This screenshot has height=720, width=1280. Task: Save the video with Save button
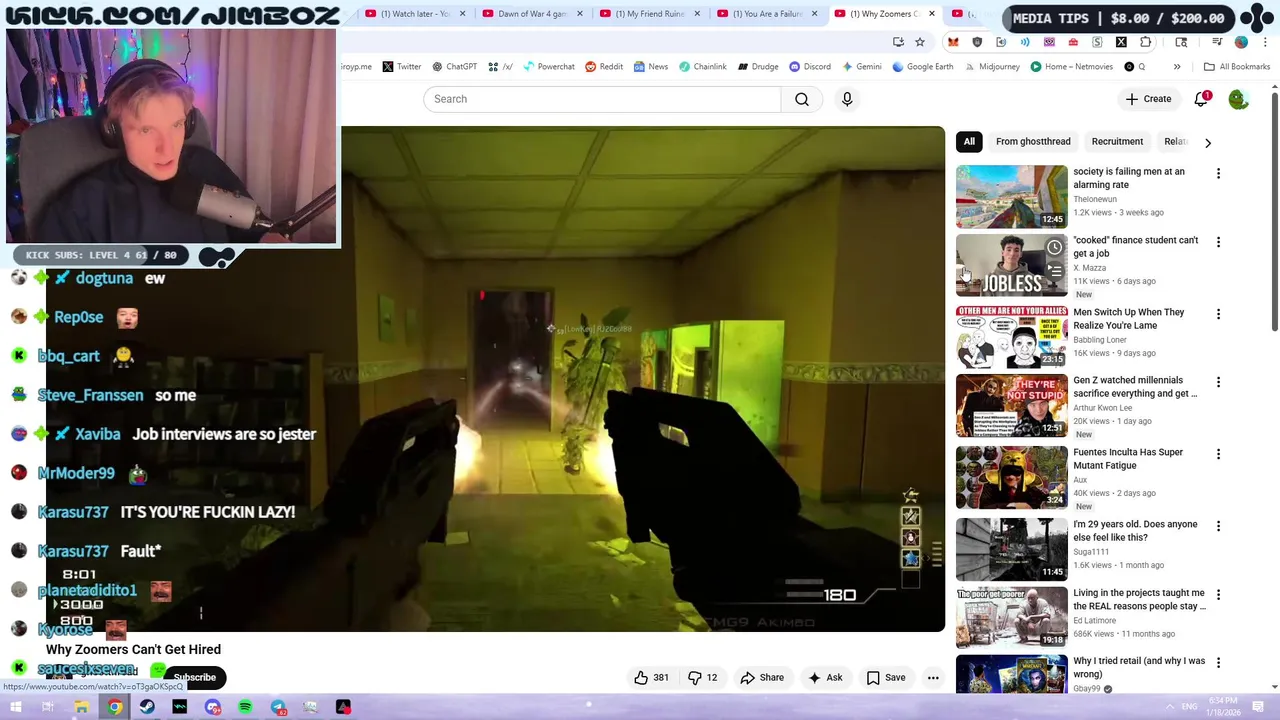coord(886,677)
